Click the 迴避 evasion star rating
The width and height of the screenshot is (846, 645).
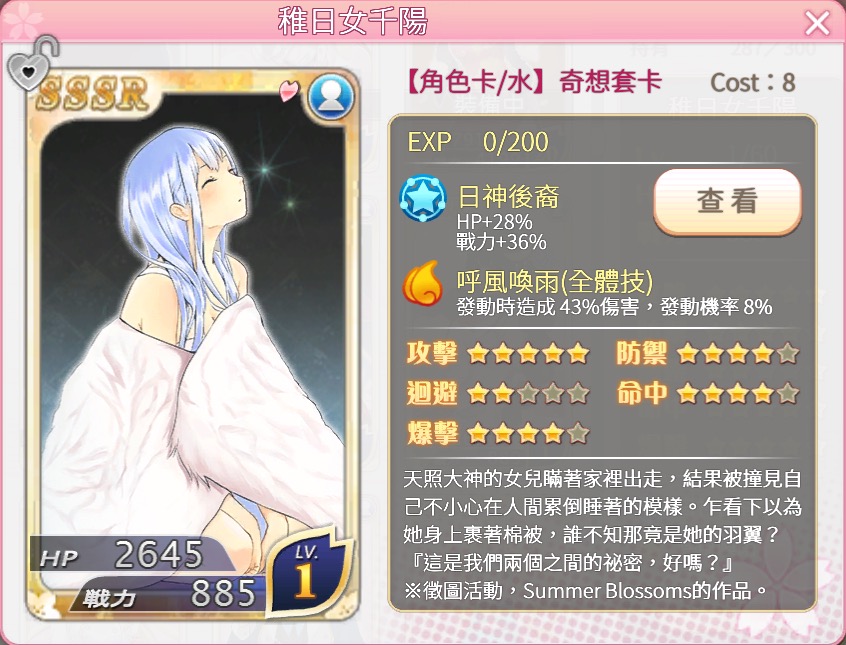pos(528,393)
